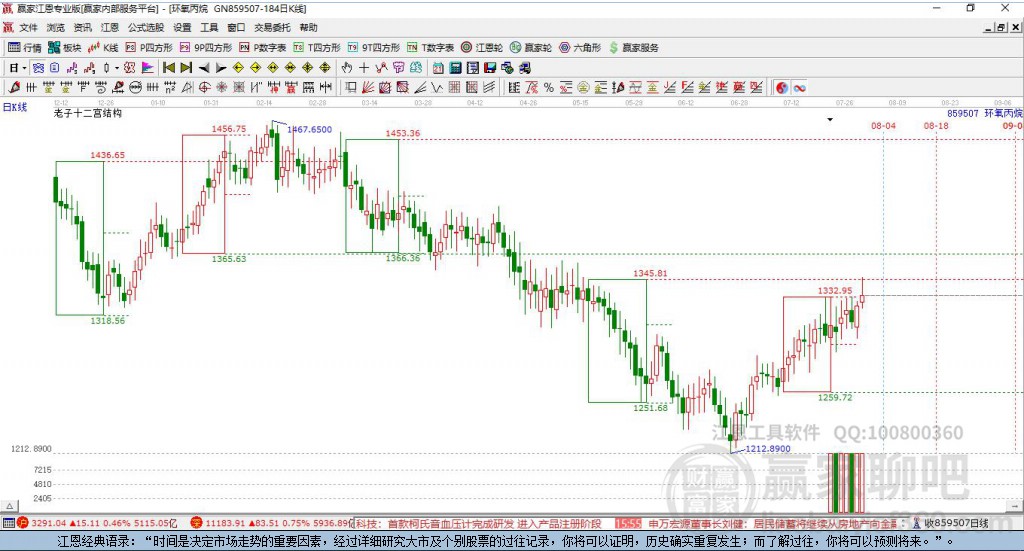Image resolution: width=1024 pixels, height=551 pixels.
Task: Click the calculator icon in the toolbar
Action: coord(456,68)
